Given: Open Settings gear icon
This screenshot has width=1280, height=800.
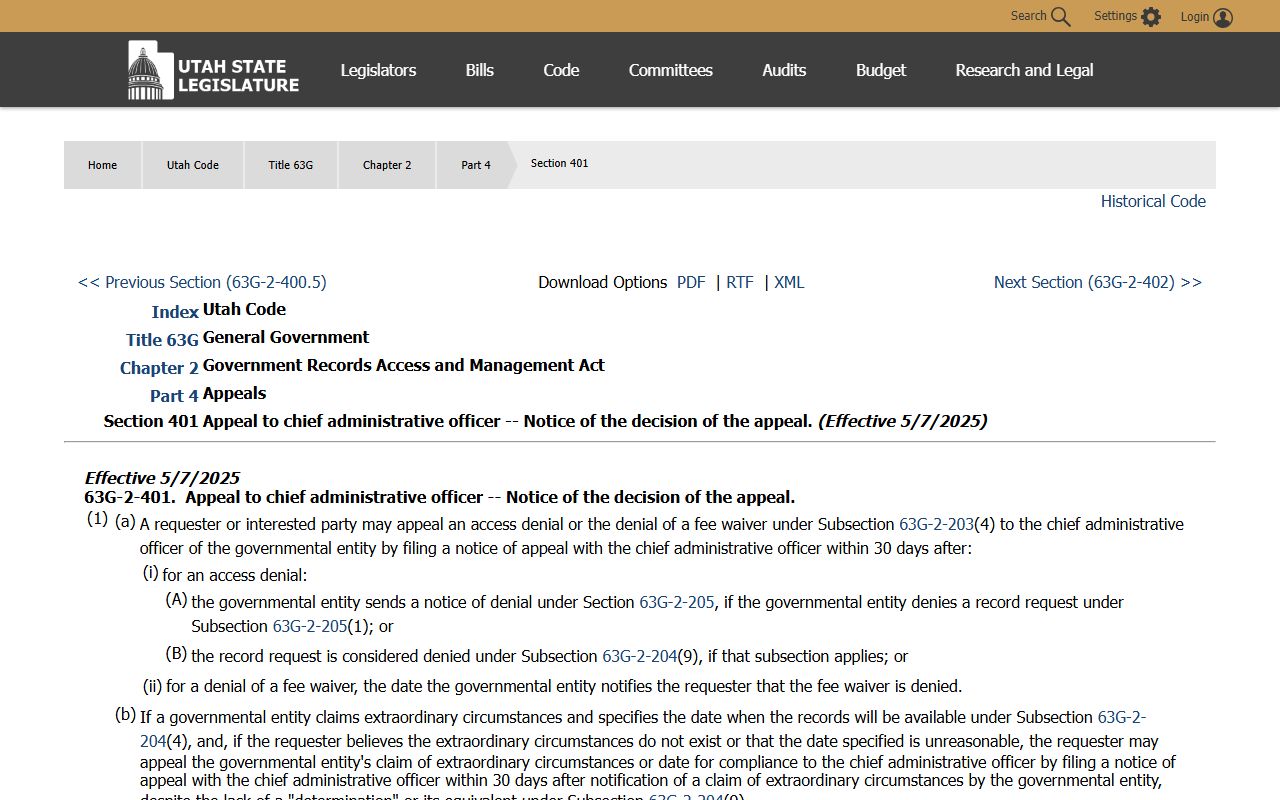Looking at the screenshot, I should pyautogui.click(x=1151, y=17).
